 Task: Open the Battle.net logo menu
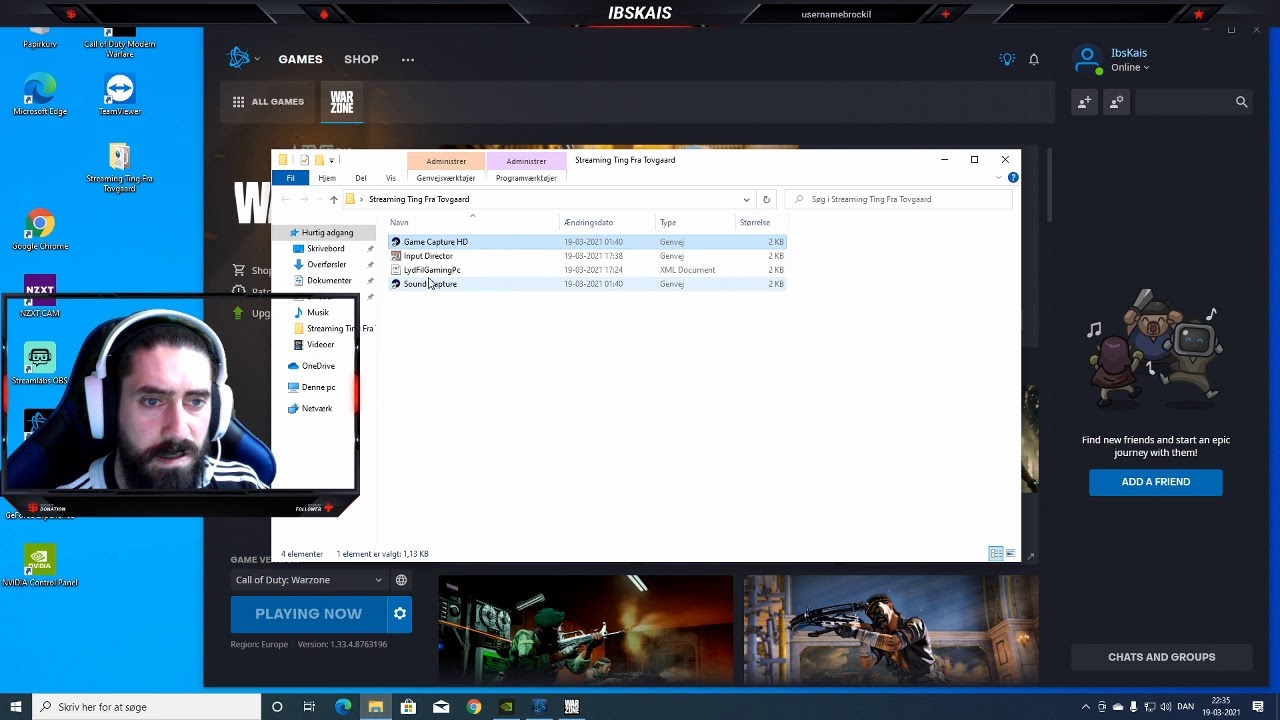(243, 59)
